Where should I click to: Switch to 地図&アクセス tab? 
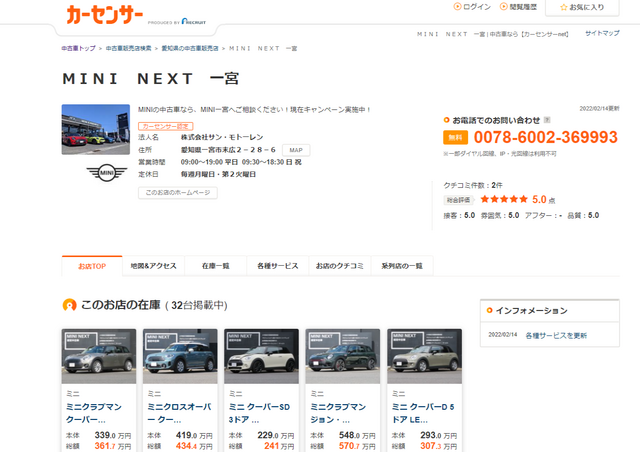point(153,266)
